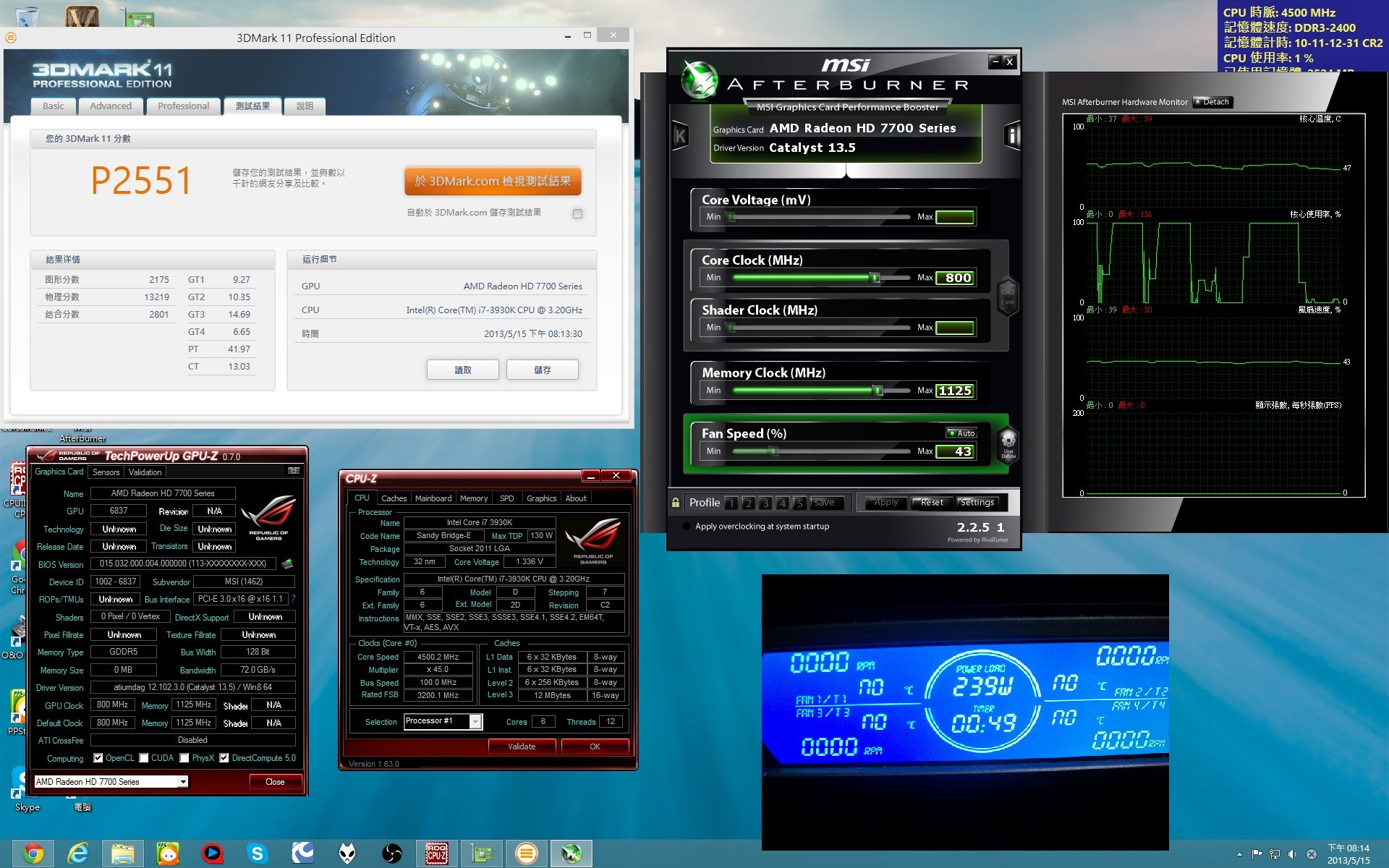This screenshot has width=1389, height=868.
Task: Open Processor #1 selection dropdown in CPU-Z
Action: pyautogui.click(x=475, y=721)
